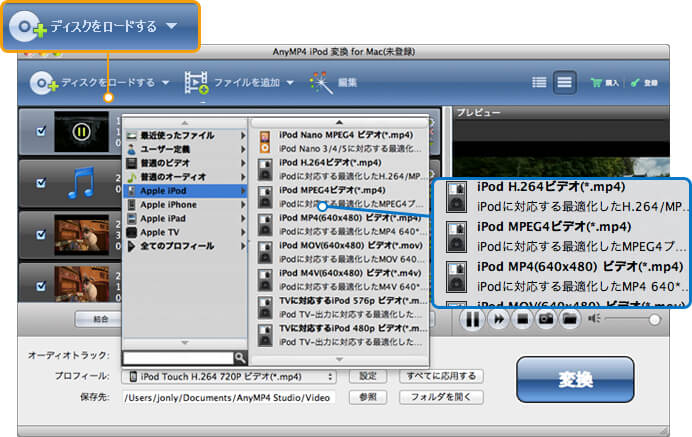Viewport: 692px width, 437px height.
Task: Click the category list scroll down arrow
Action: point(185,343)
